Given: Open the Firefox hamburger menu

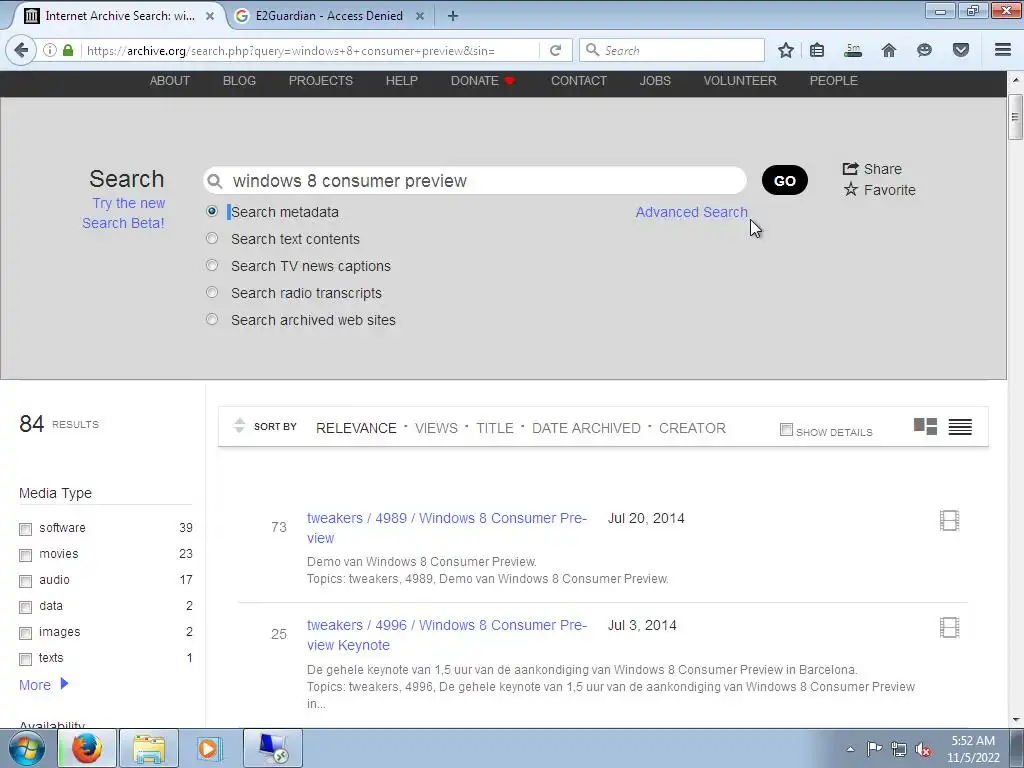Looking at the screenshot, I should [x=1003, y=50].
